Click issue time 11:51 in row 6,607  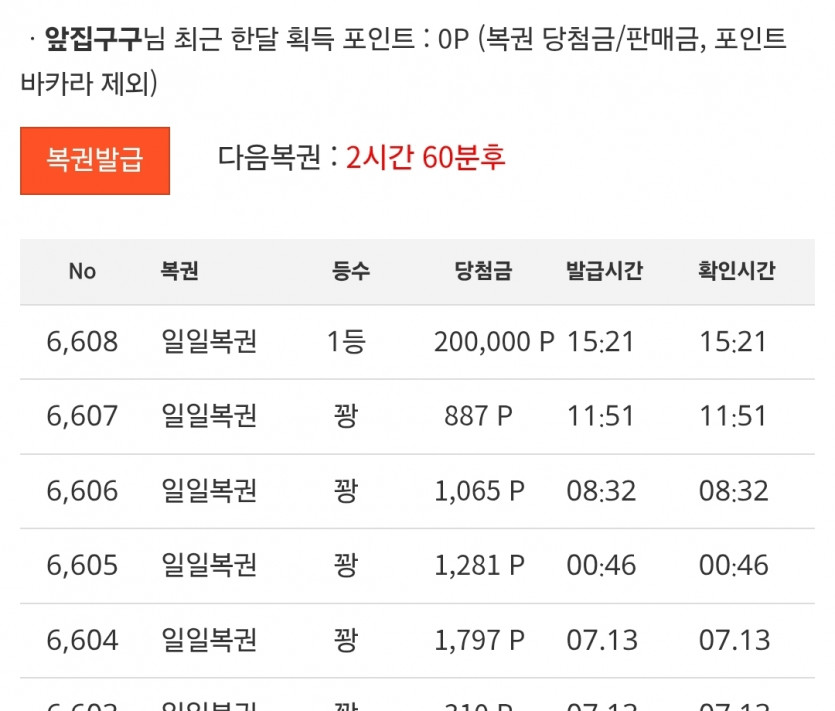point(601,416)
